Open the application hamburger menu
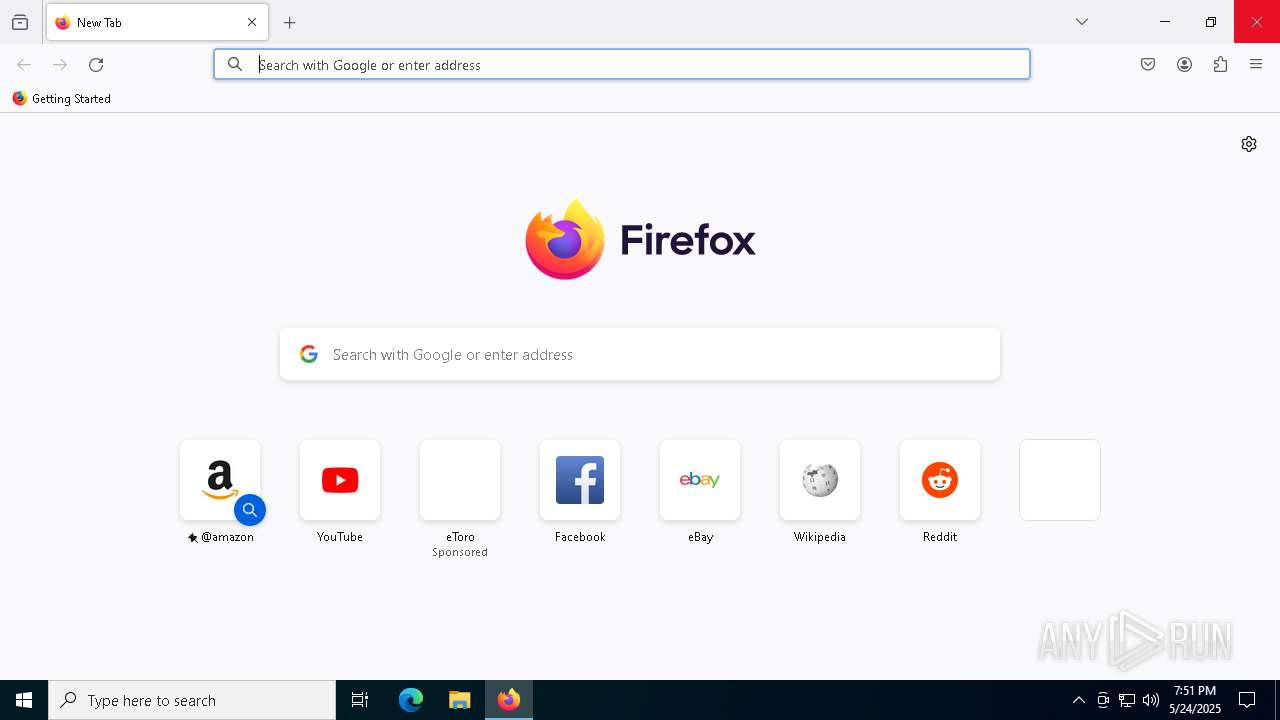 (x=1256, y=65)
